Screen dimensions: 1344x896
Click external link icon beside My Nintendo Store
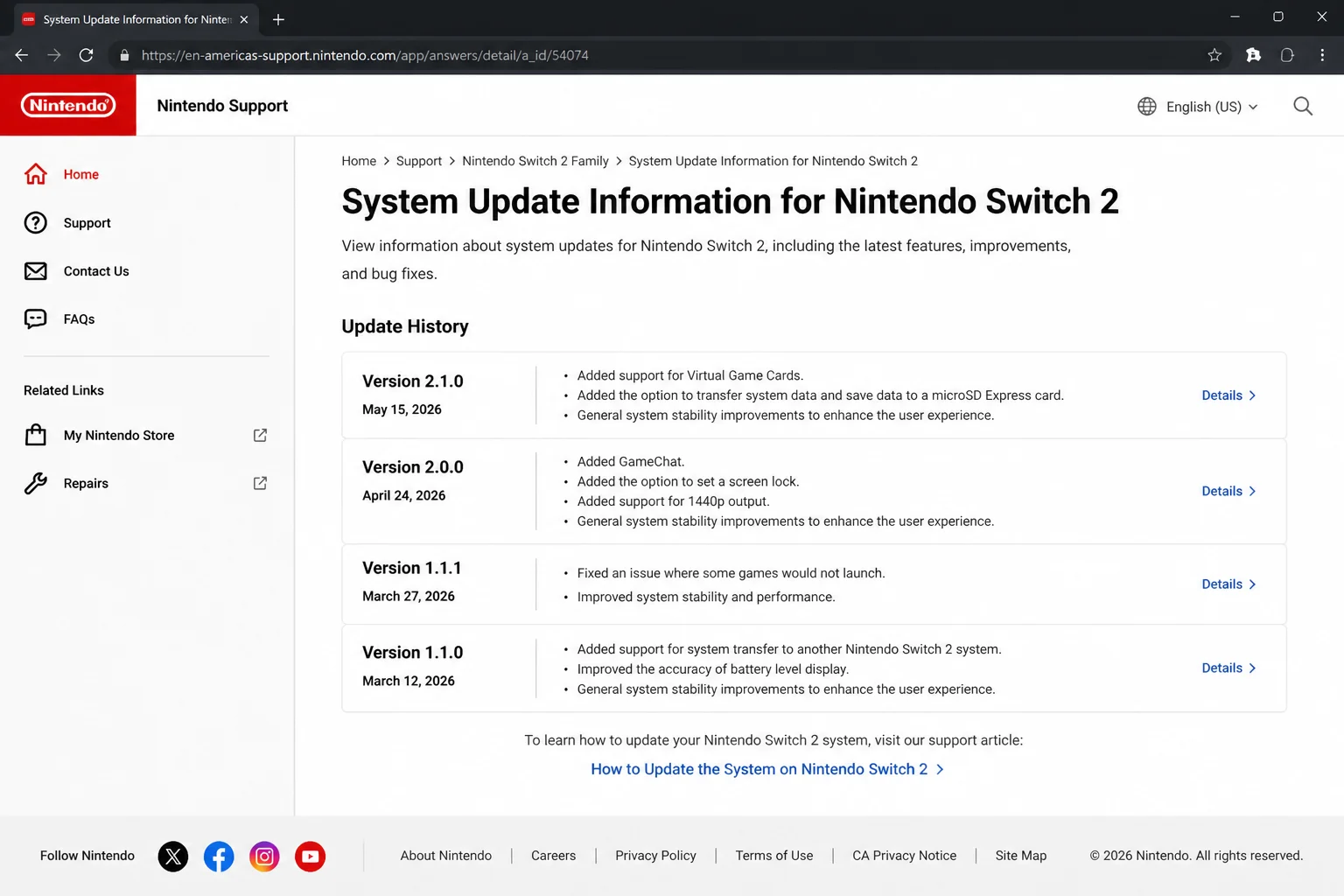[x=260, y=435]
